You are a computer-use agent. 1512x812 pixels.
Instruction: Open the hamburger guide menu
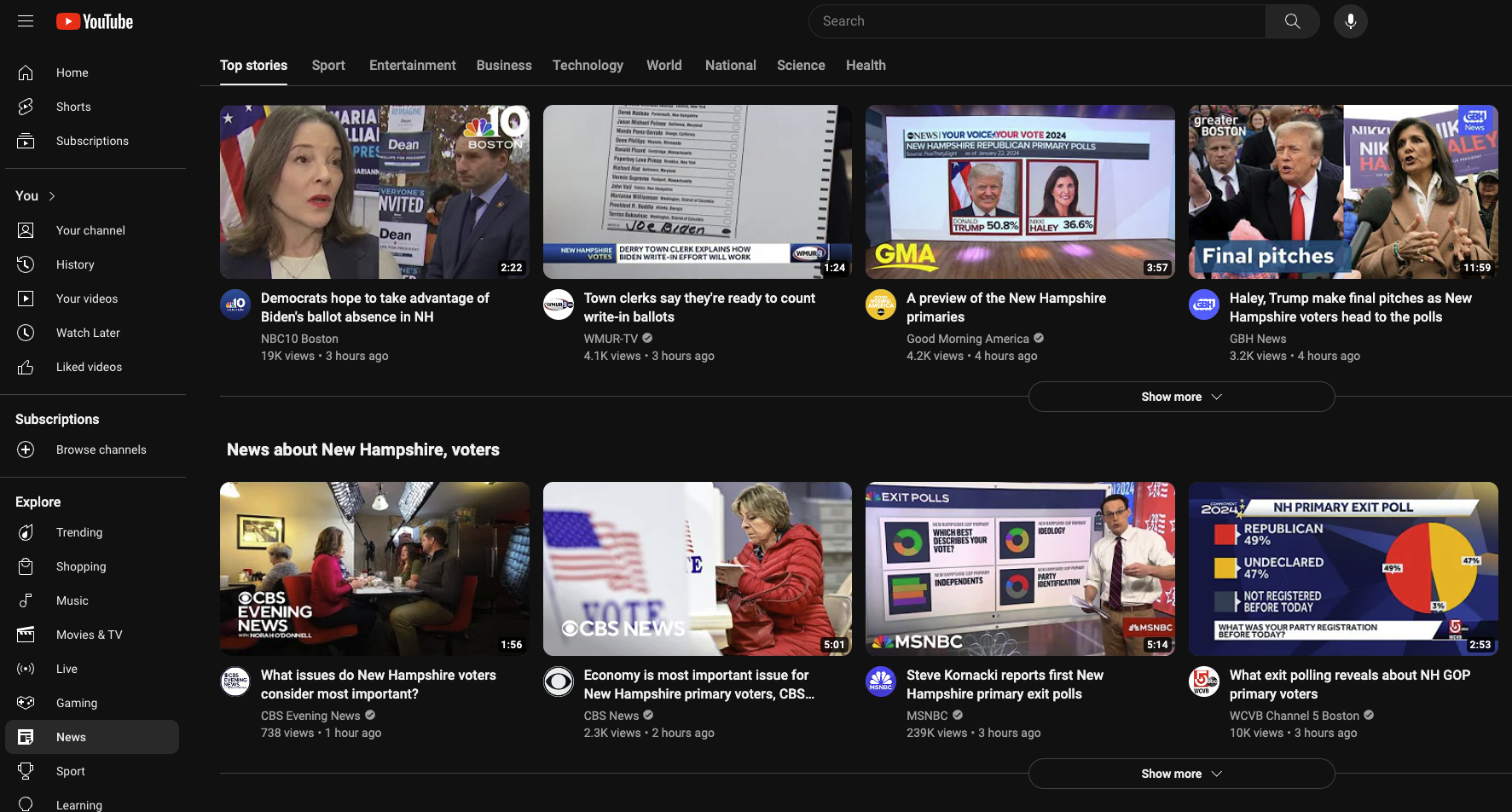tap(26, 21)
